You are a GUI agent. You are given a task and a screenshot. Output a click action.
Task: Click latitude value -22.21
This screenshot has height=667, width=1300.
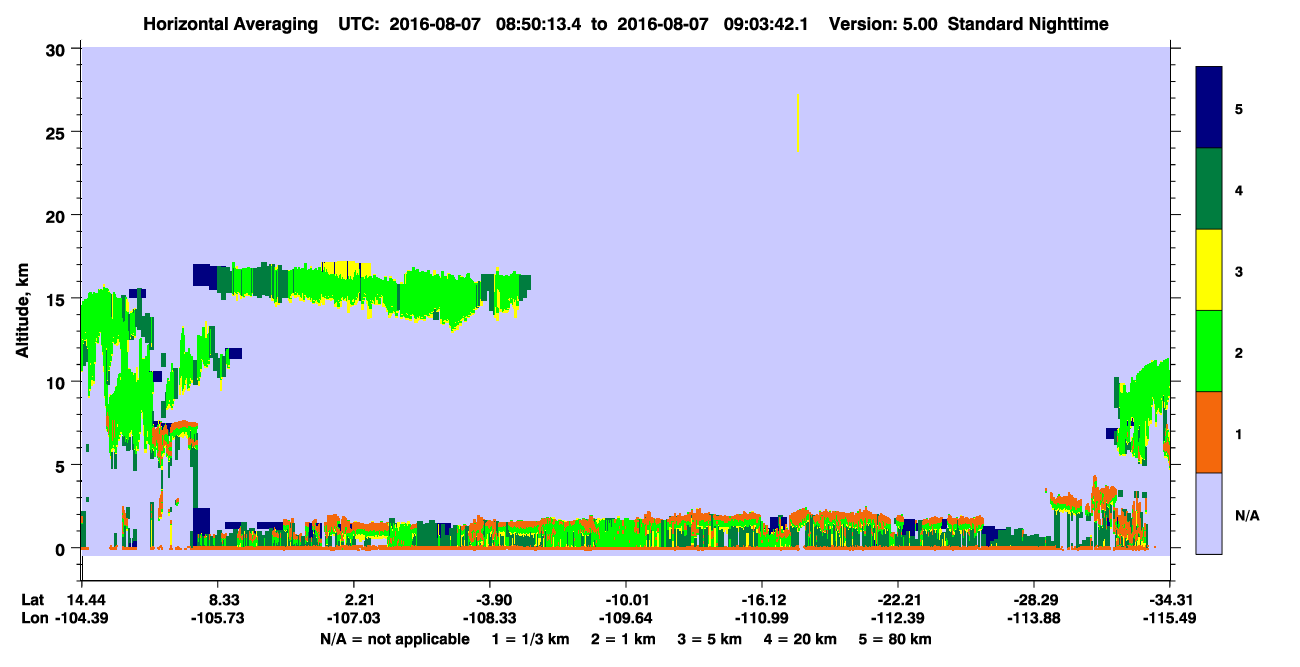coord(898,600)
